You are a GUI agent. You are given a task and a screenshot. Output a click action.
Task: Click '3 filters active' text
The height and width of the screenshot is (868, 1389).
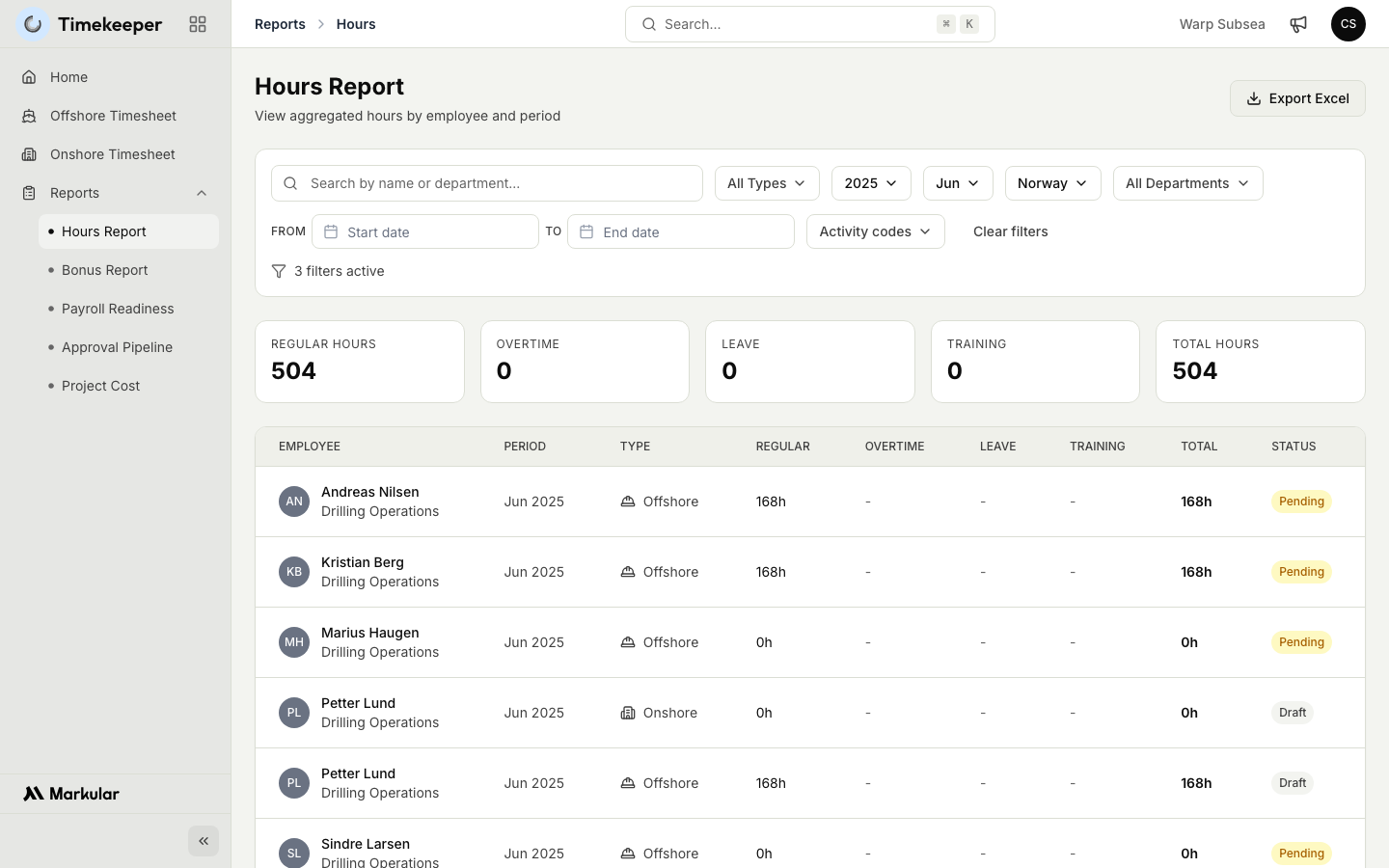tap(340, 271)
